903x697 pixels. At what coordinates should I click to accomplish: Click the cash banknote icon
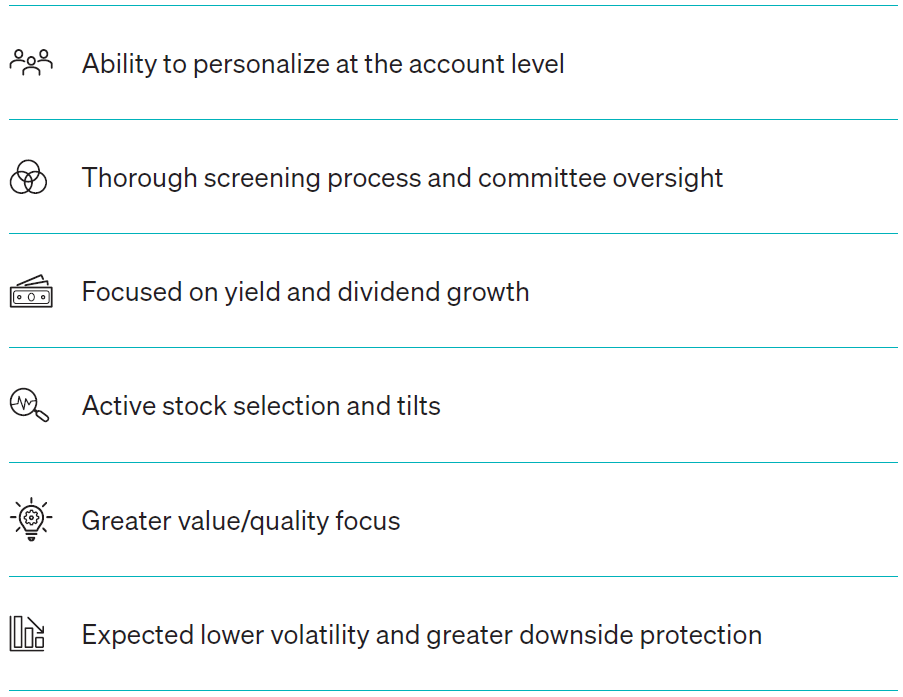(31, 291)
